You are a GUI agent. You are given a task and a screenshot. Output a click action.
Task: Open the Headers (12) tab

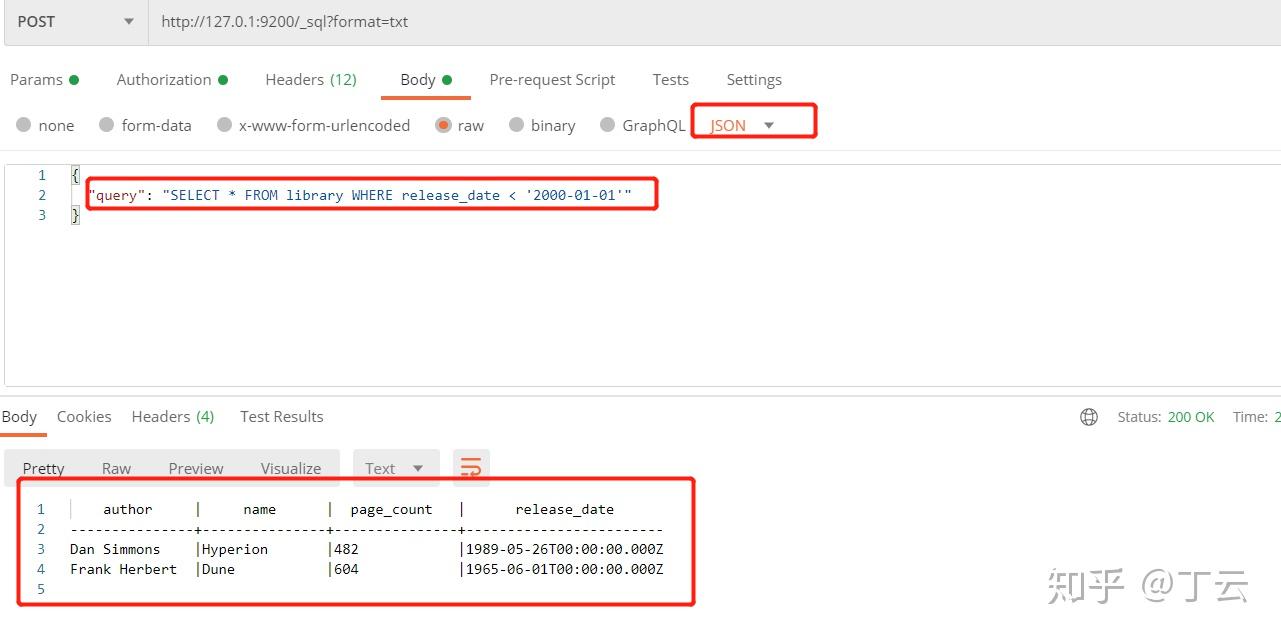311,79
